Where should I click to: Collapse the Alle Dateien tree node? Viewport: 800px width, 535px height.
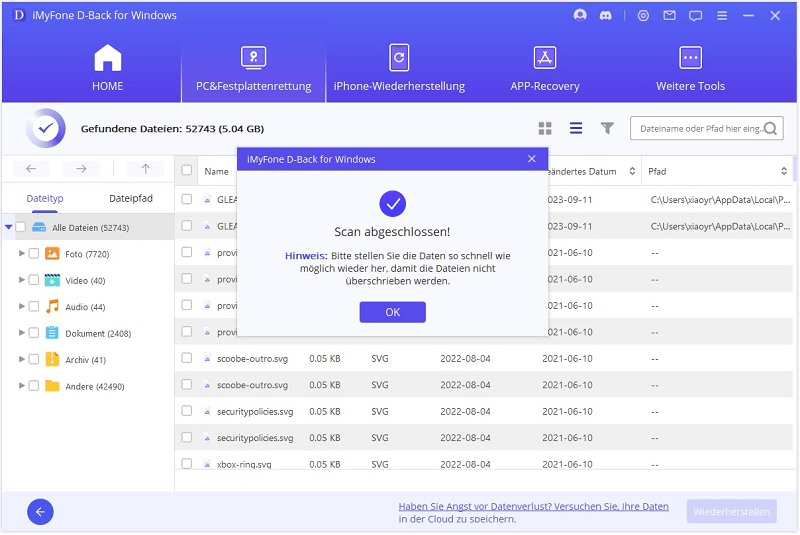click(x=9, y=227)
